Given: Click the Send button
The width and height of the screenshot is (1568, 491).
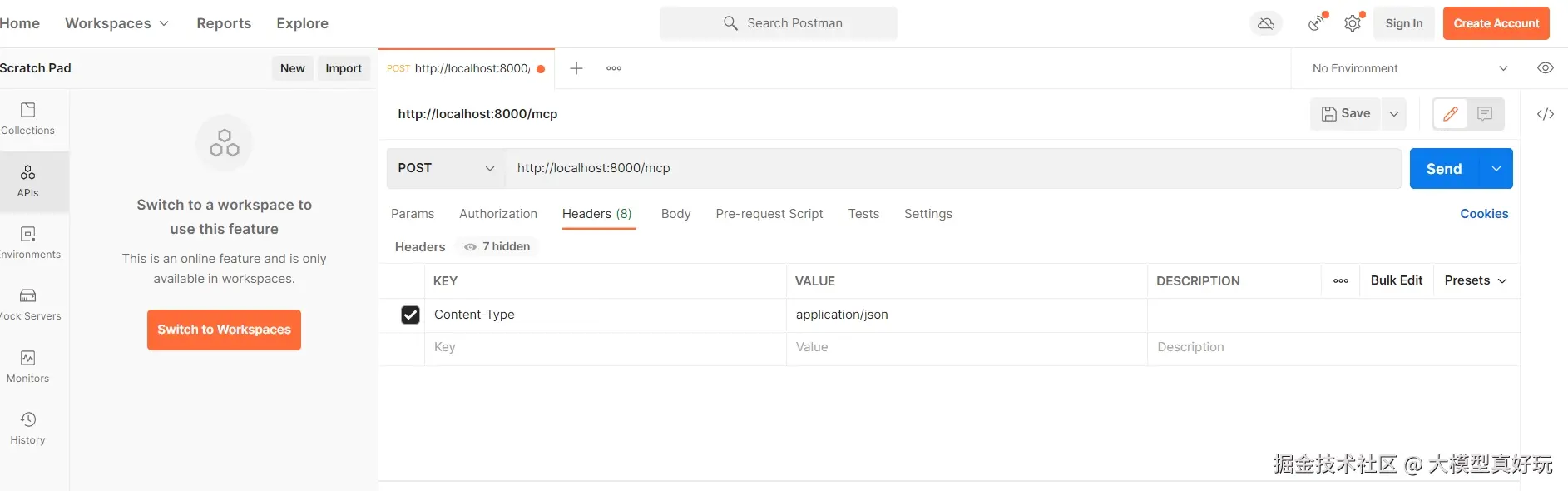Looking at the screenshot, I should click(x=1443, y=169).
